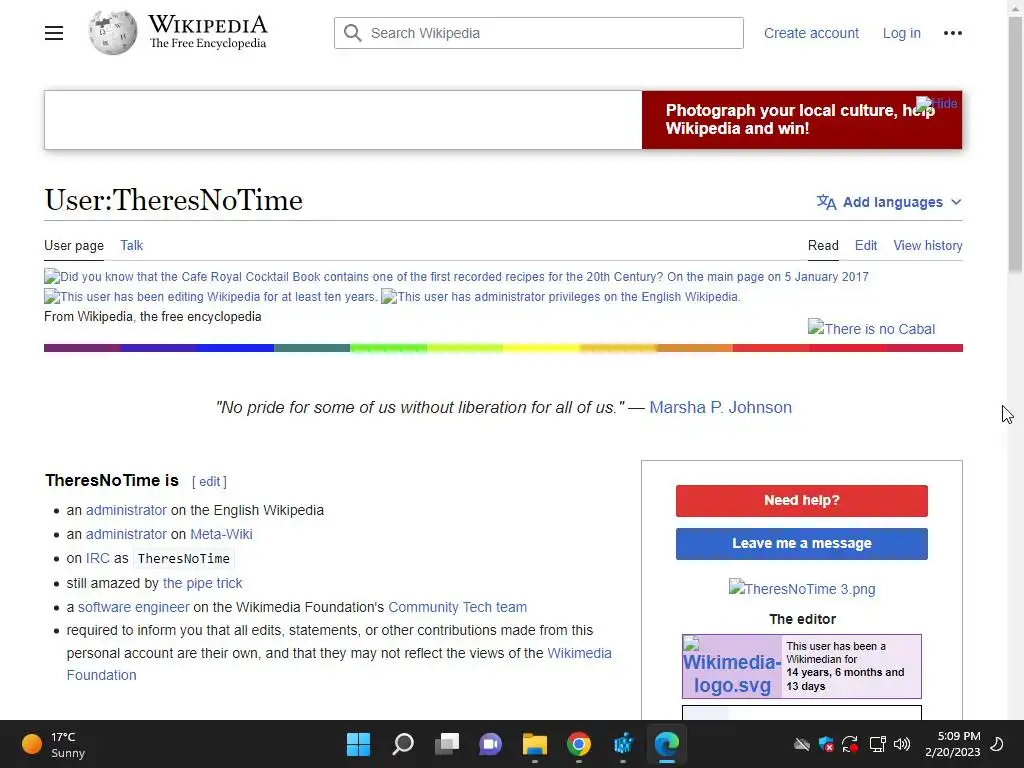Click the There is no Cabal image
The height and width of the screenshot is (768, 1024).
pyautogui.click(x=871, y=328)
